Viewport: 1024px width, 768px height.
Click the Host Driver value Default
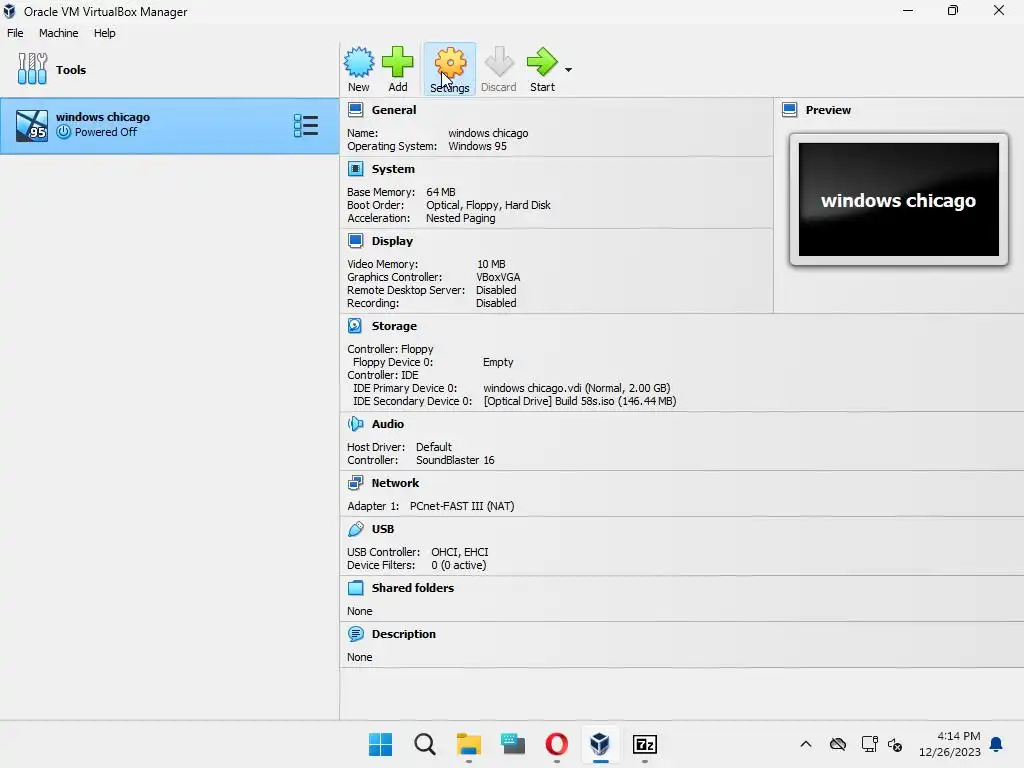434,447
